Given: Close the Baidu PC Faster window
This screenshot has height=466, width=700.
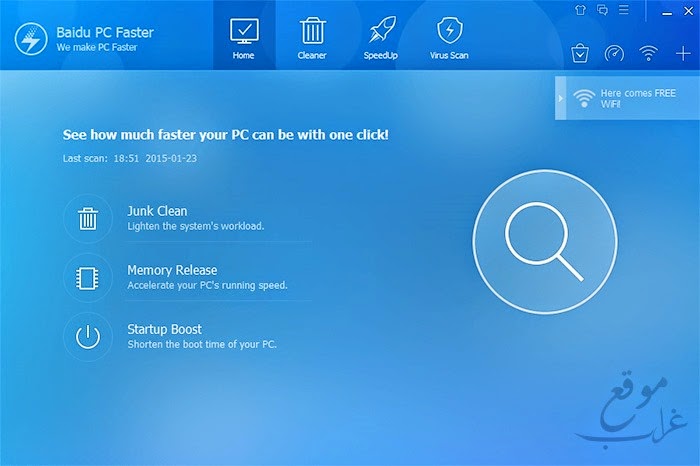Looking at the screenshot, I should click(x=689, y=11).
